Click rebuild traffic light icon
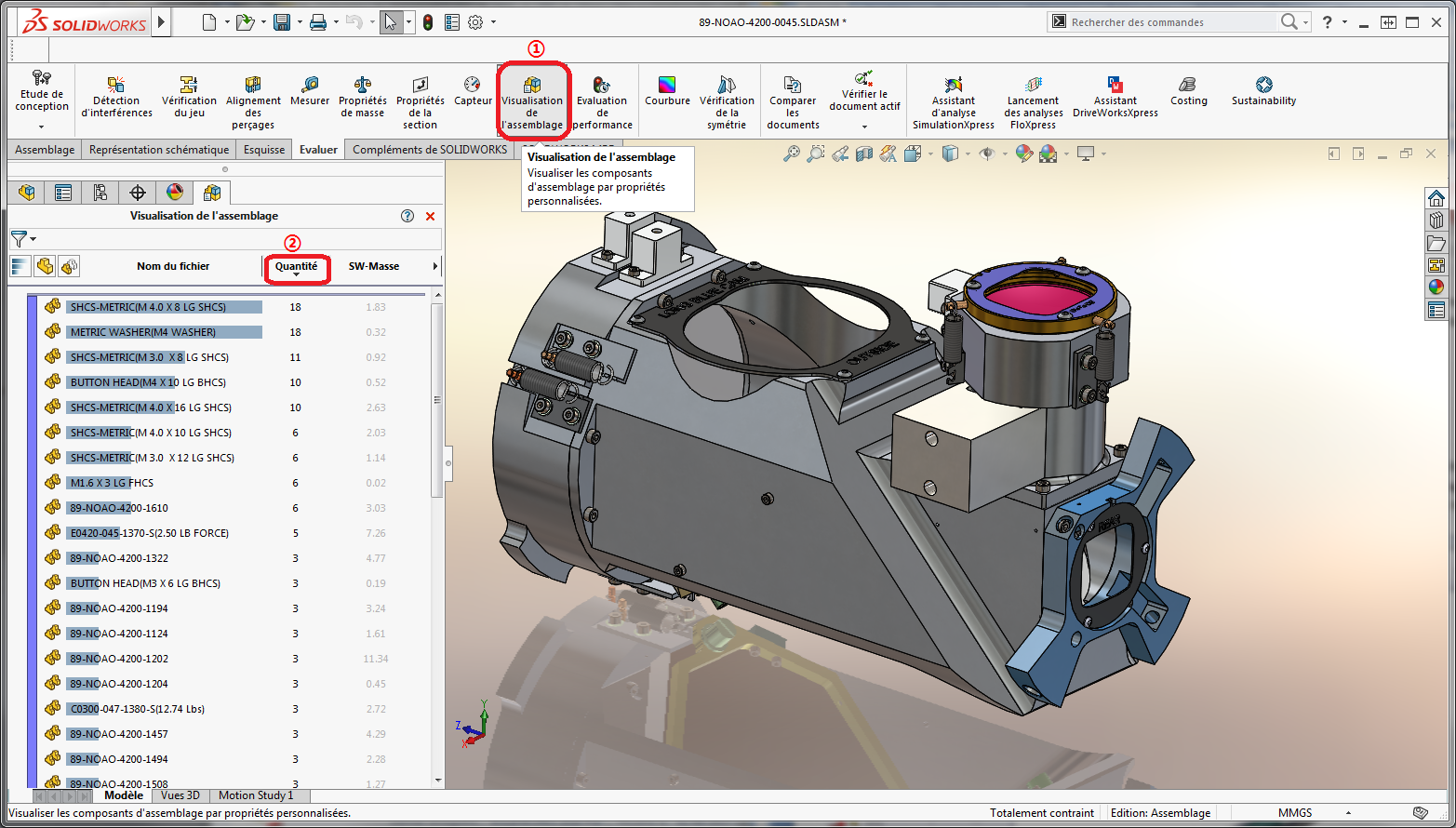Image resolution: width=1456 pixels, height=828 pixels. 428,22
